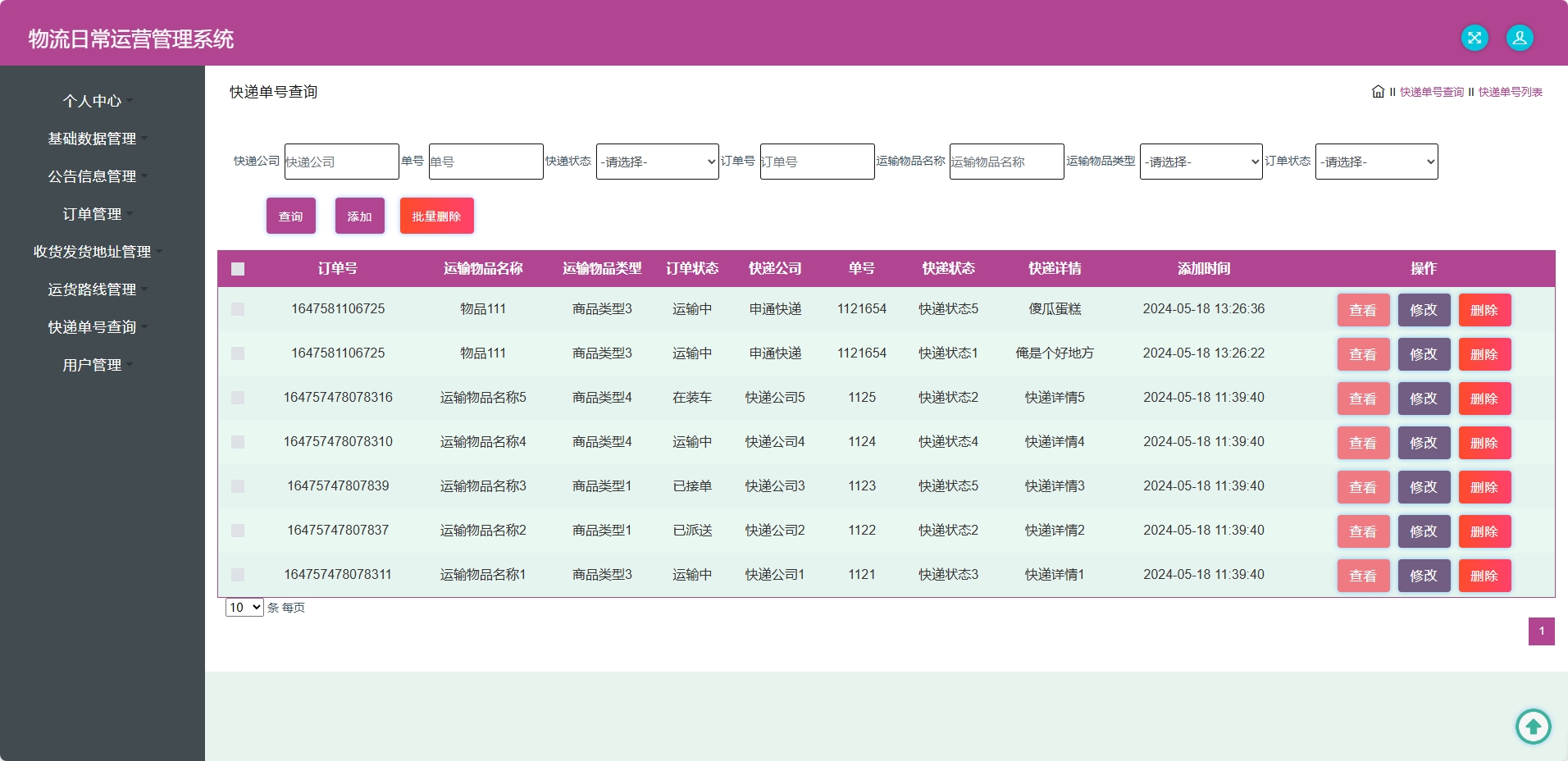This screenshot has height=761, width=1568.
Task: Click 查看 for the 快递详情1 row
Action: (x=1363, y=576)
